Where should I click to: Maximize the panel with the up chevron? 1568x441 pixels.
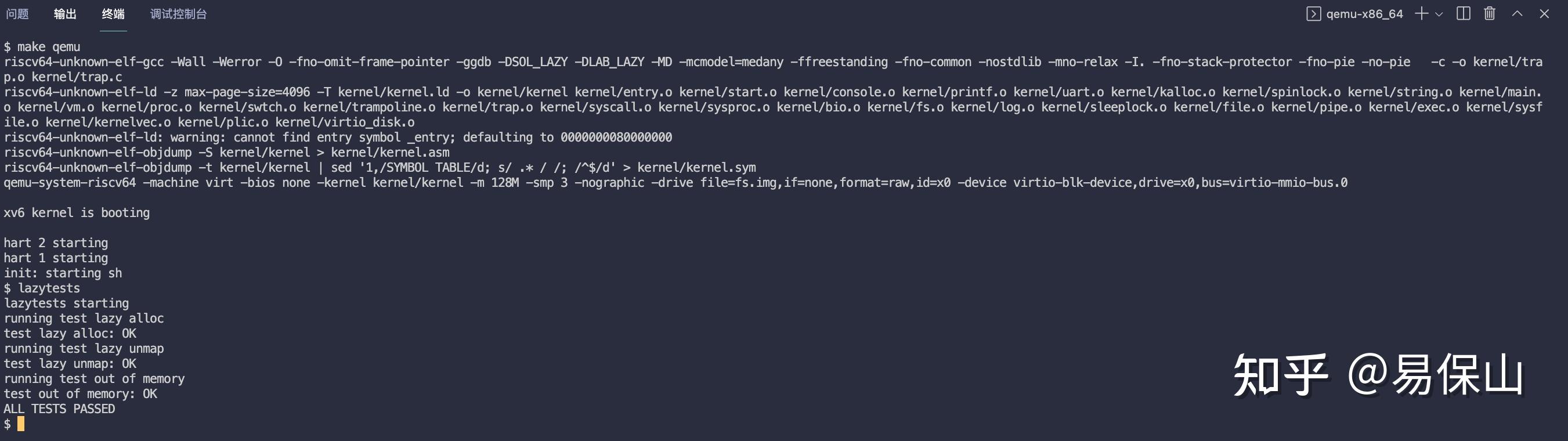tap(1517, 14)
